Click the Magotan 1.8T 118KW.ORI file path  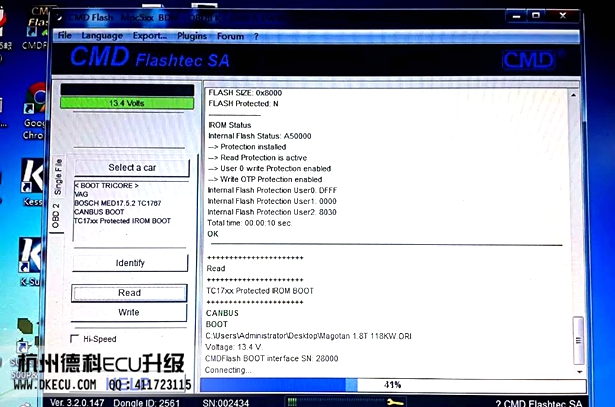coord(309,336)
